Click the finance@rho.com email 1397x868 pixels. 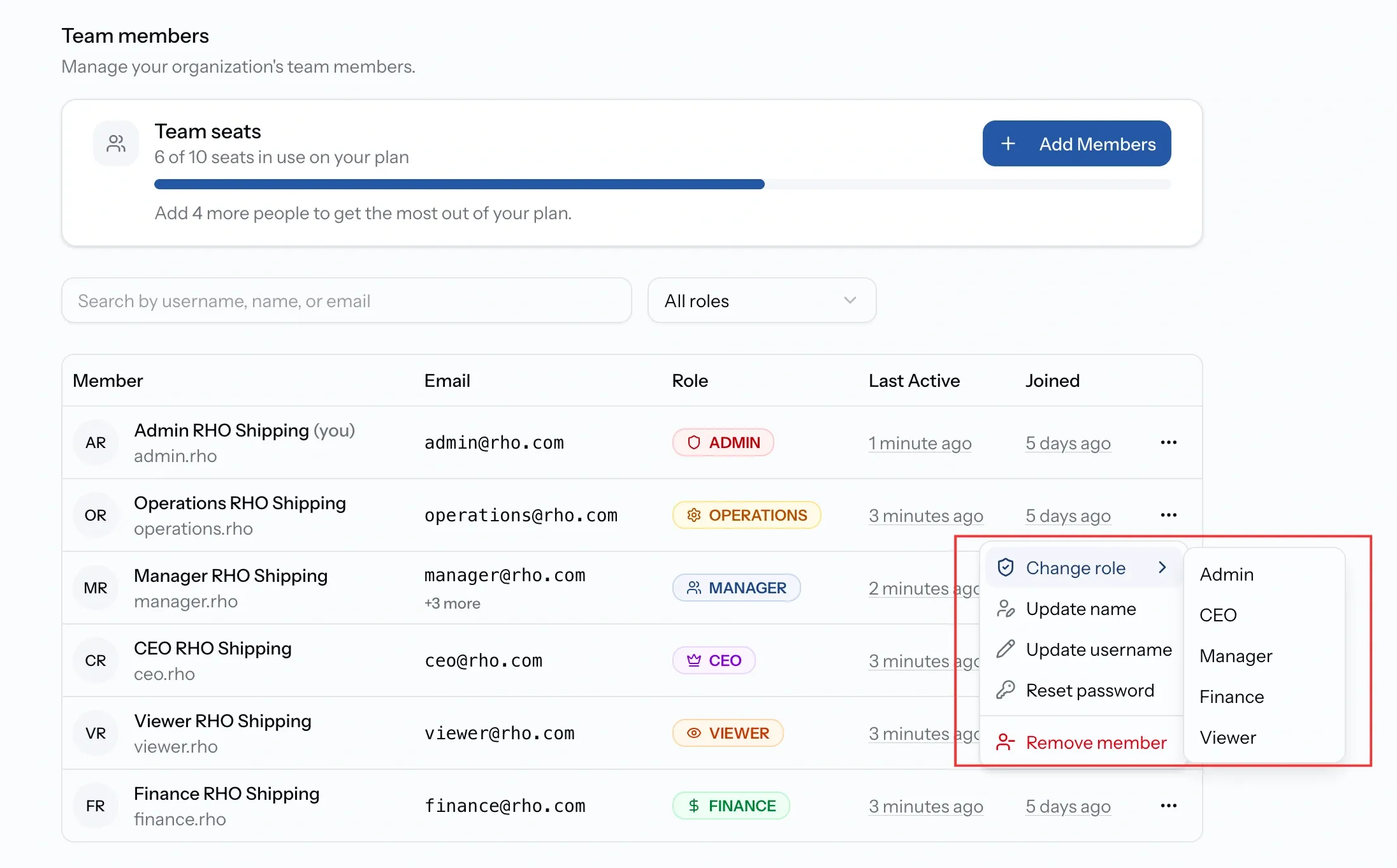click(x=505, y=806)
